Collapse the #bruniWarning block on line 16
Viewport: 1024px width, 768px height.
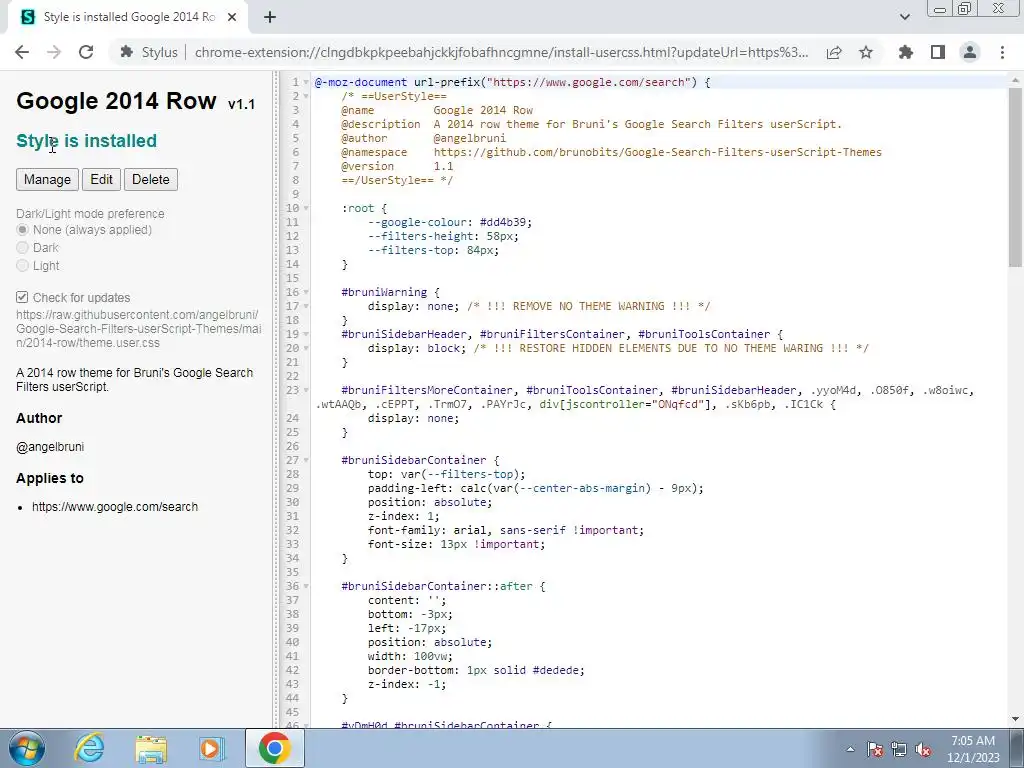pyautogui.click(x=306, y=292)
